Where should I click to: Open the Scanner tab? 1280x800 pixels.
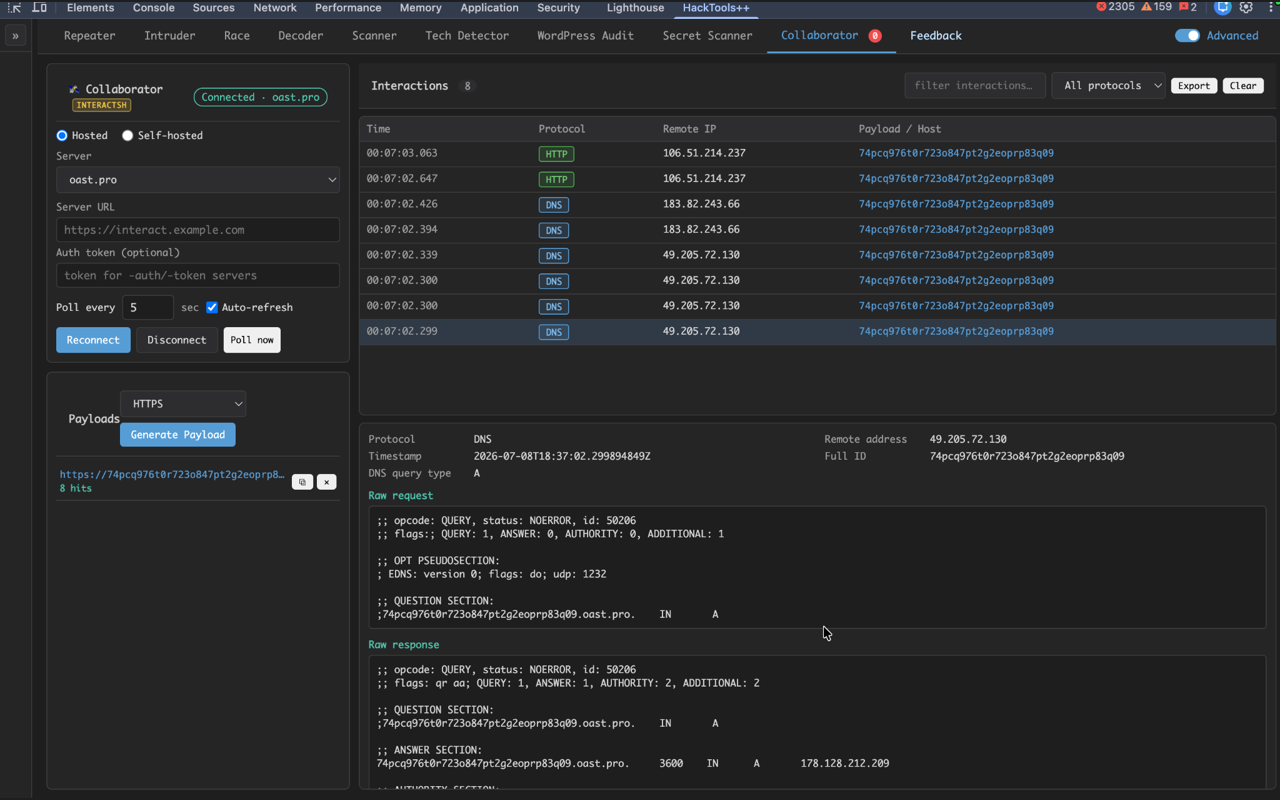[x=374, y=36]
